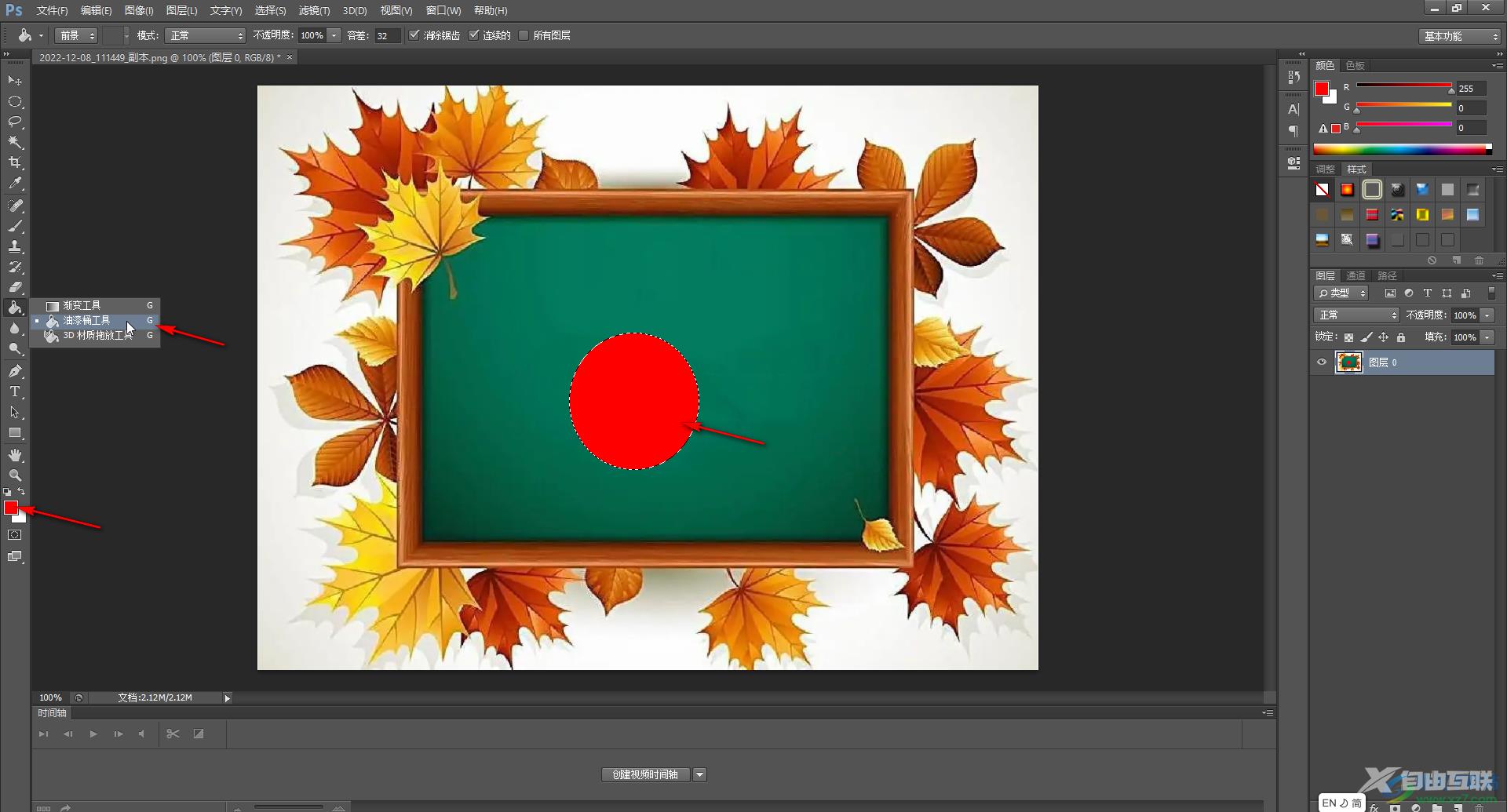The height and width of the screenshot is (812, 1507).
Task: Play the timeline
Action: point(93,734)
